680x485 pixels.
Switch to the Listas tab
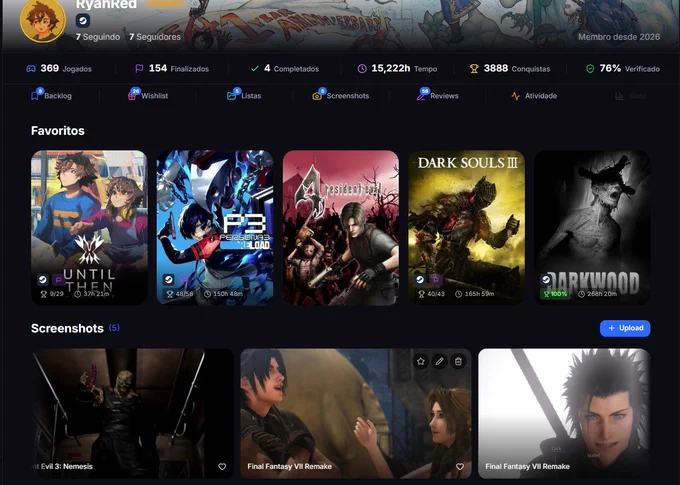244,96
